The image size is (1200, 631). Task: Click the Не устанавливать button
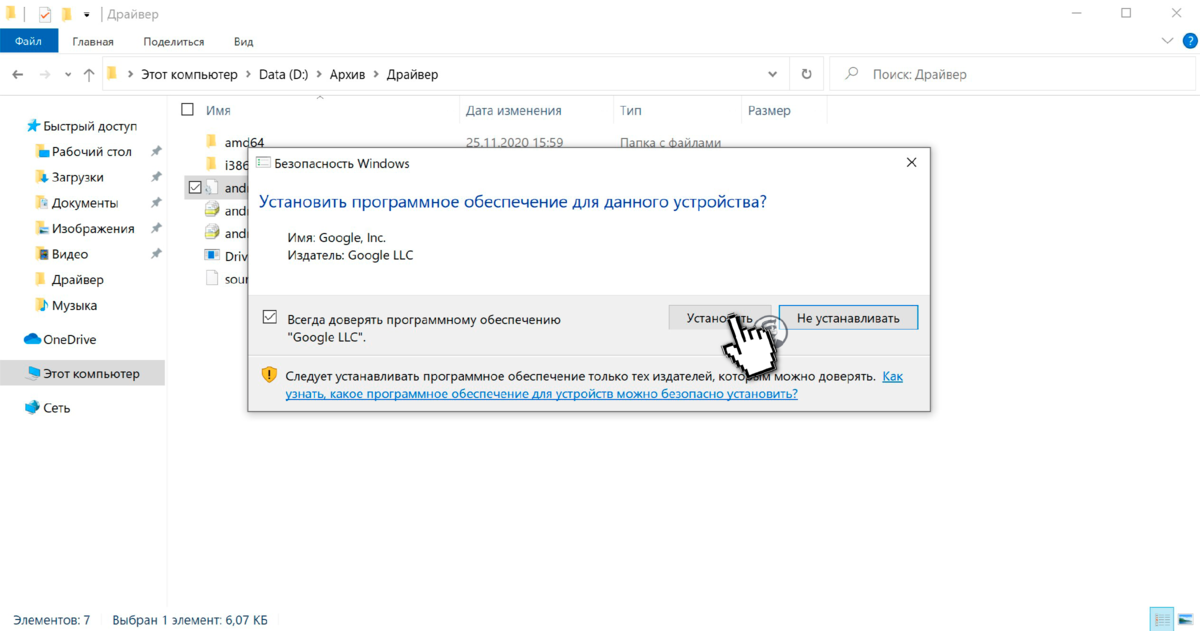click(x=848, y=318)
